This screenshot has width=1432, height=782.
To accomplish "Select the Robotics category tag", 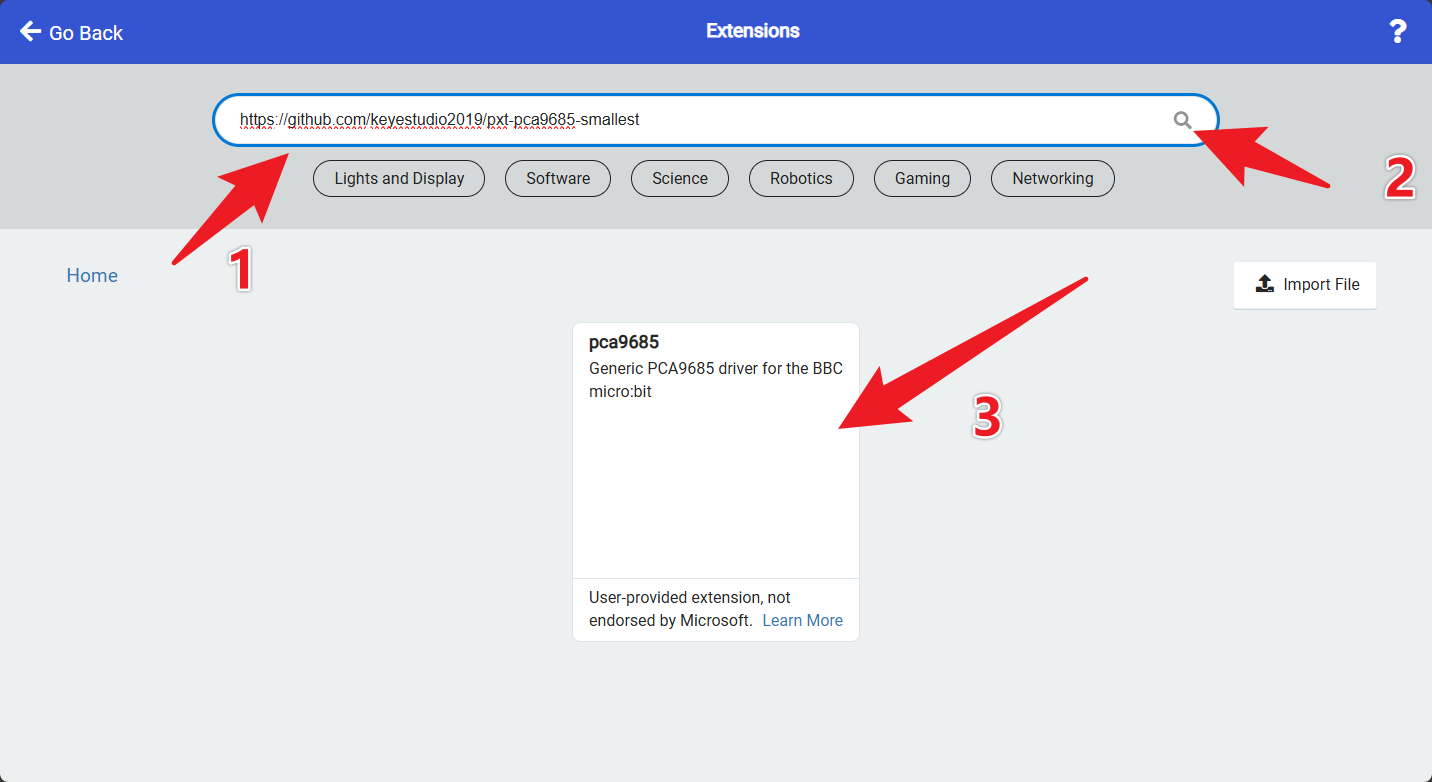I will (x=801, y=178).
